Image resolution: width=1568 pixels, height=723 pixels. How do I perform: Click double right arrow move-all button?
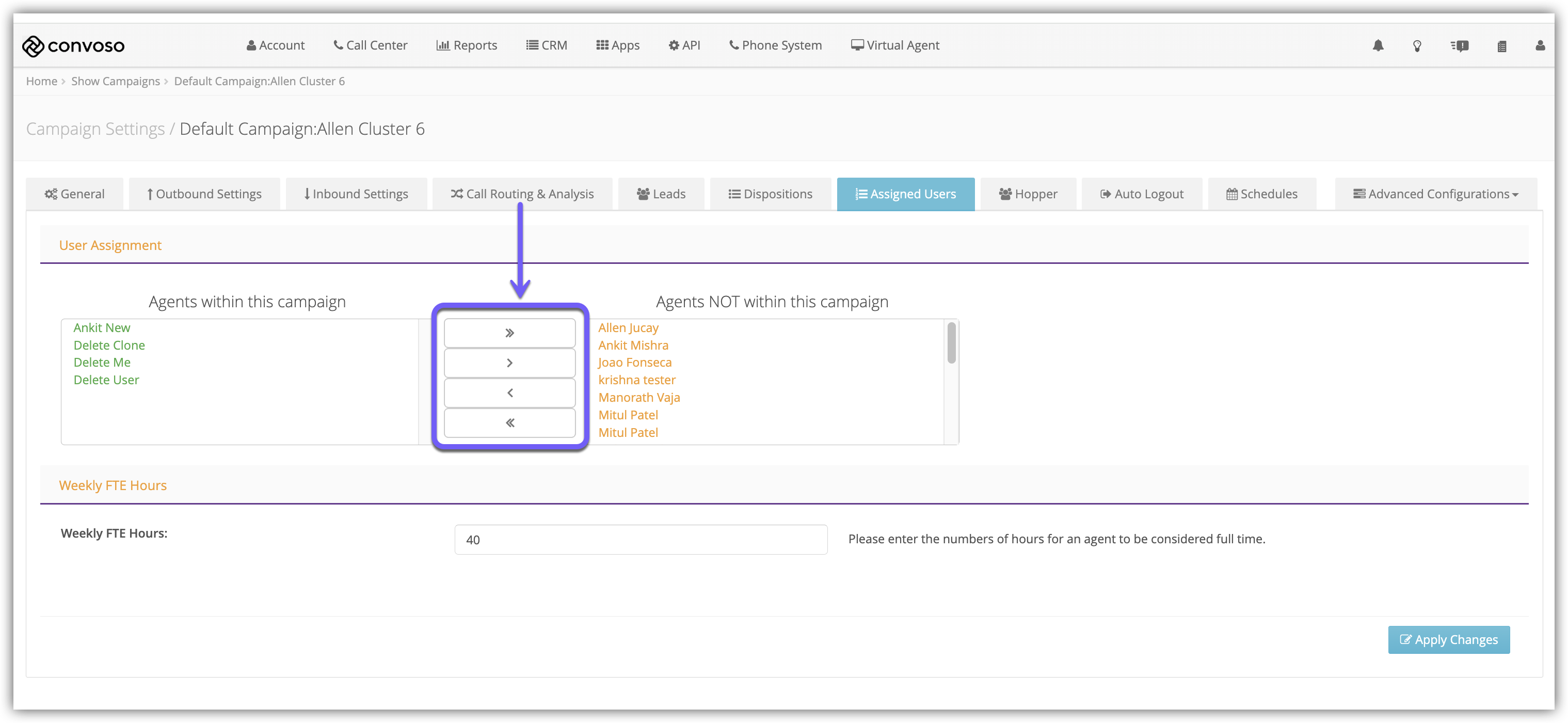[509, 333]
